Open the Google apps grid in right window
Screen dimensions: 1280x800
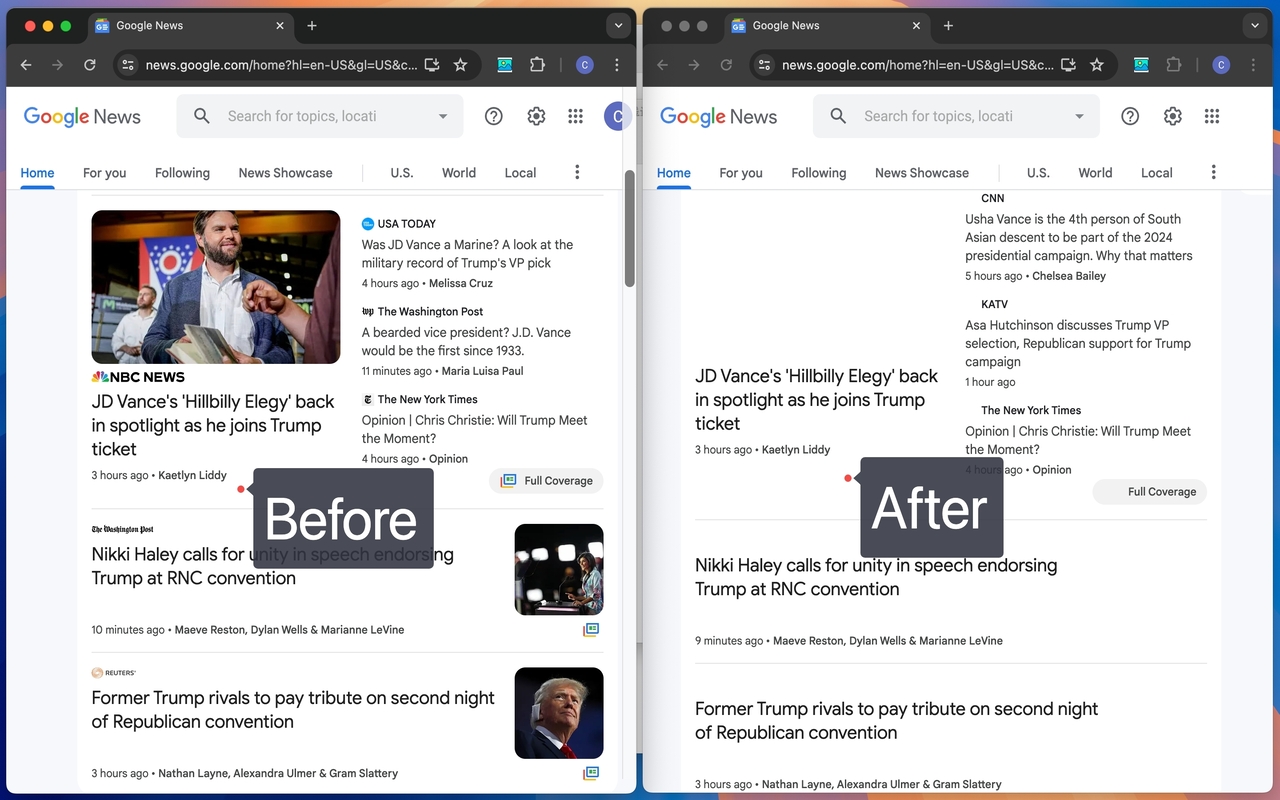1212,116
